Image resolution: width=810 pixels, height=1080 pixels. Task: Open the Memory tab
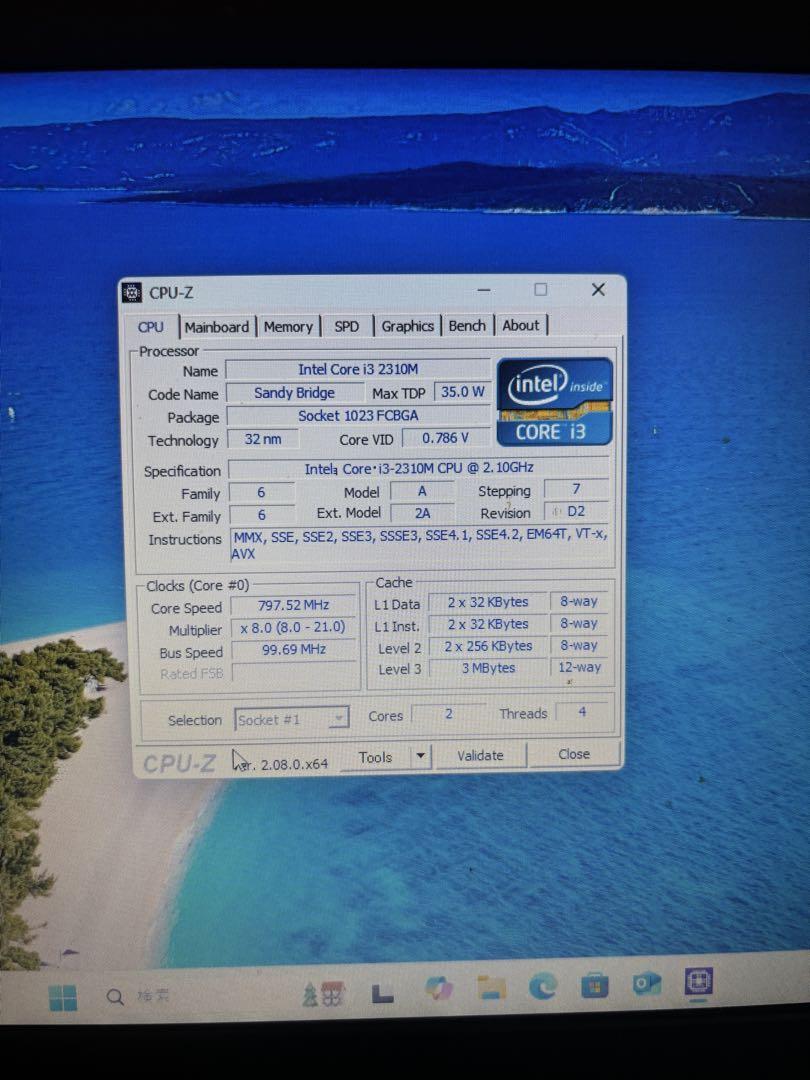click(x=289, y=326)
